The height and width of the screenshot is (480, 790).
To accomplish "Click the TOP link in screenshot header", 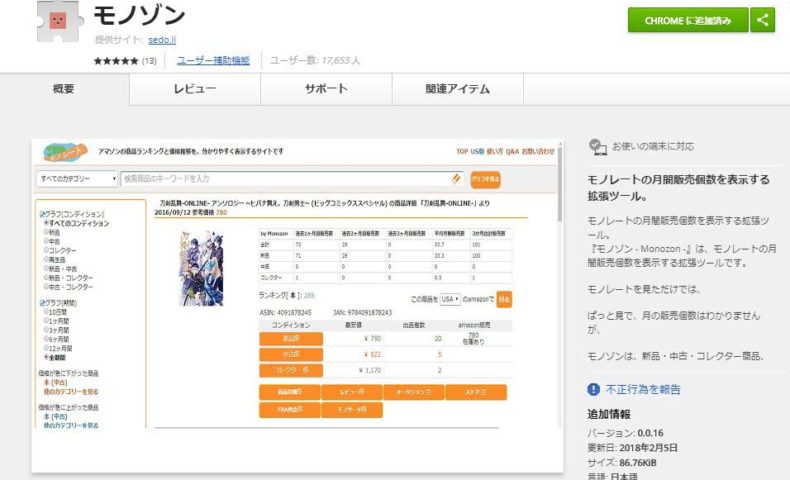I will click(462, 151).
